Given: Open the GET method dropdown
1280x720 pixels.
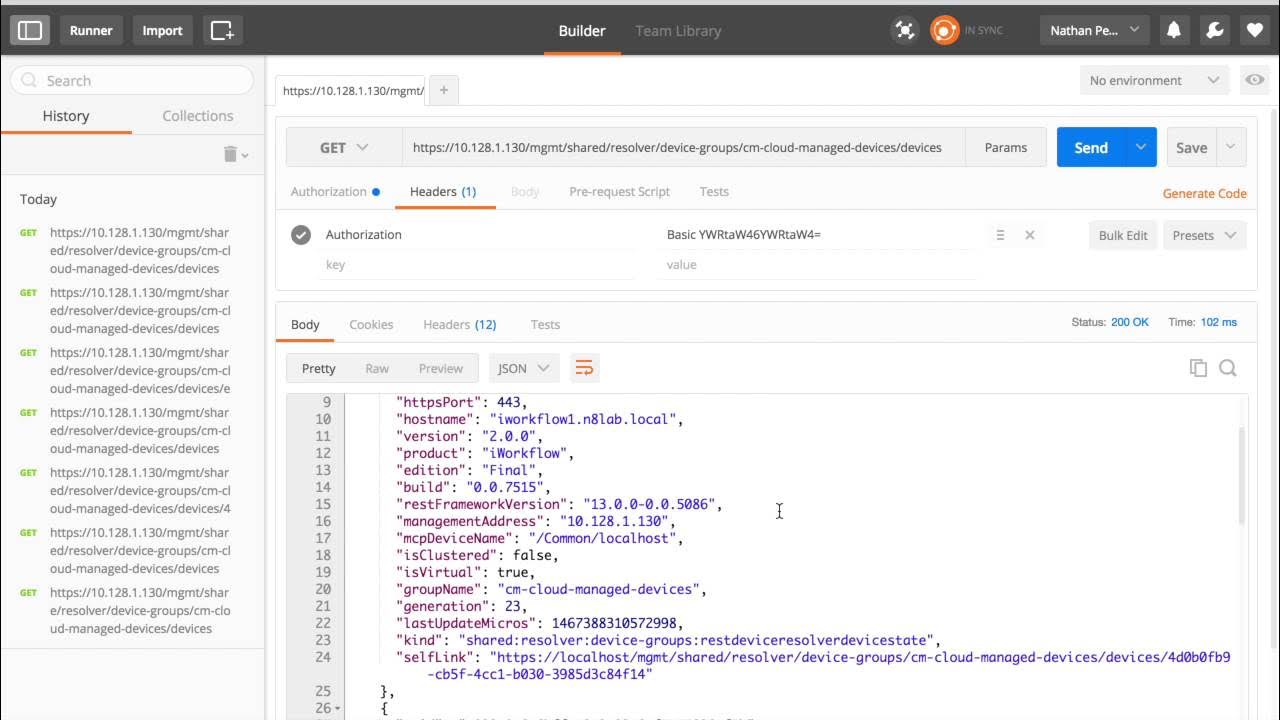Looking at the screenshot, I should tap(344, 147).
